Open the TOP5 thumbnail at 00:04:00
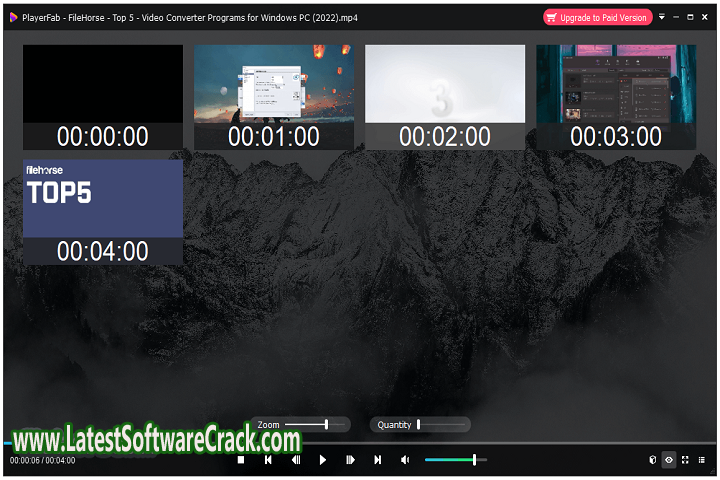Viewport: 720px width, 480px height. (103, 211)
